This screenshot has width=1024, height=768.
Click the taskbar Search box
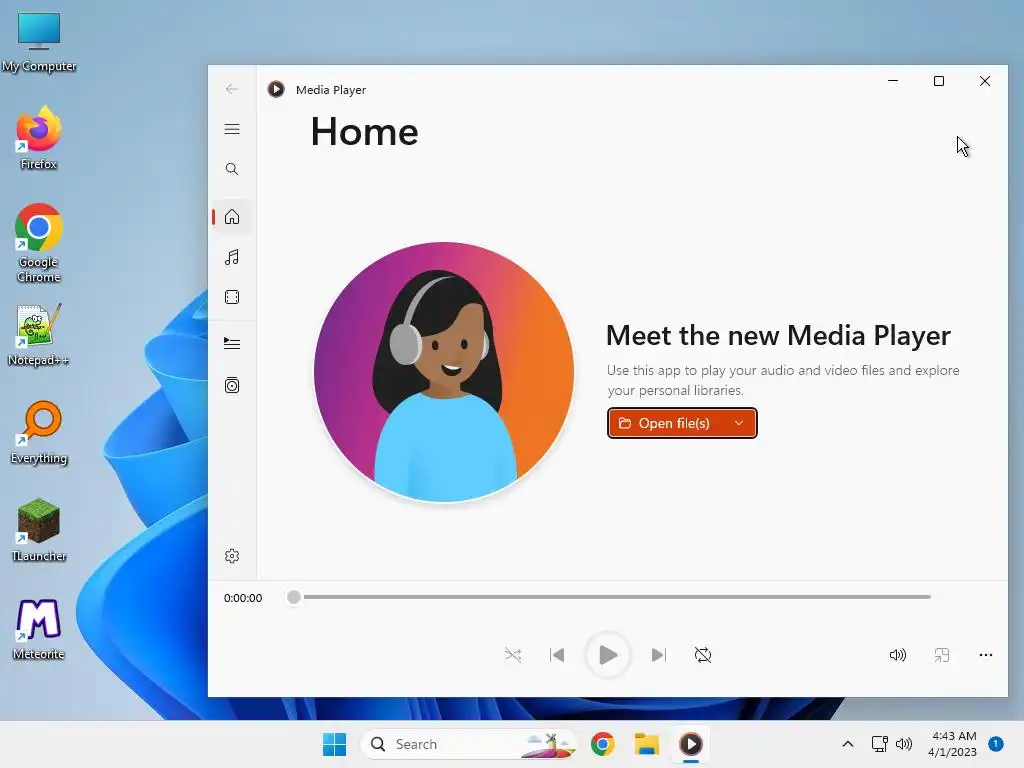click(469, 744)
